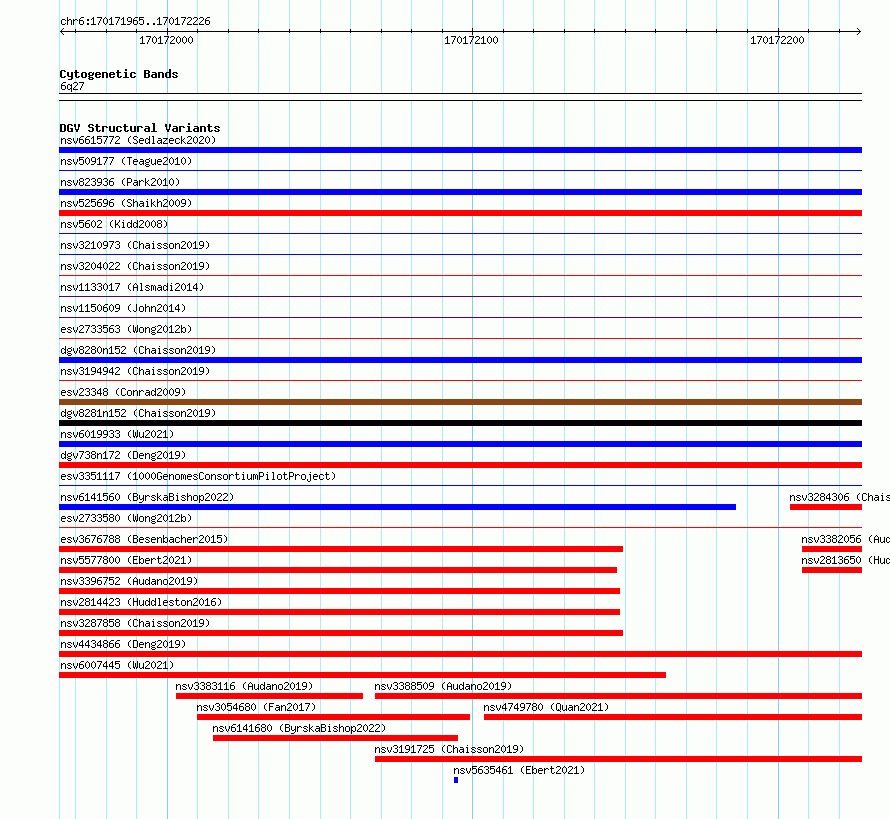The height and width of the screenshot is (819, 890).
Task: Click the Cytogenetic Bands track title
Action: point(119,74)
